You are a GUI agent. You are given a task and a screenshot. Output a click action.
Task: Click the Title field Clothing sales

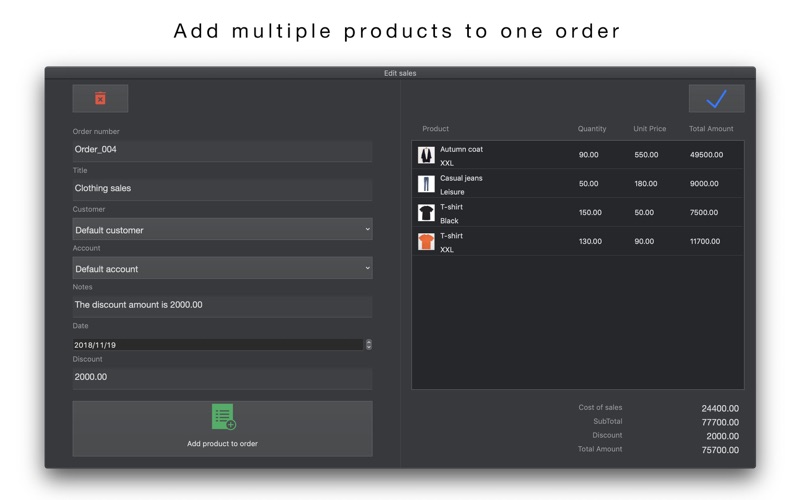click(x=222, y=189)
